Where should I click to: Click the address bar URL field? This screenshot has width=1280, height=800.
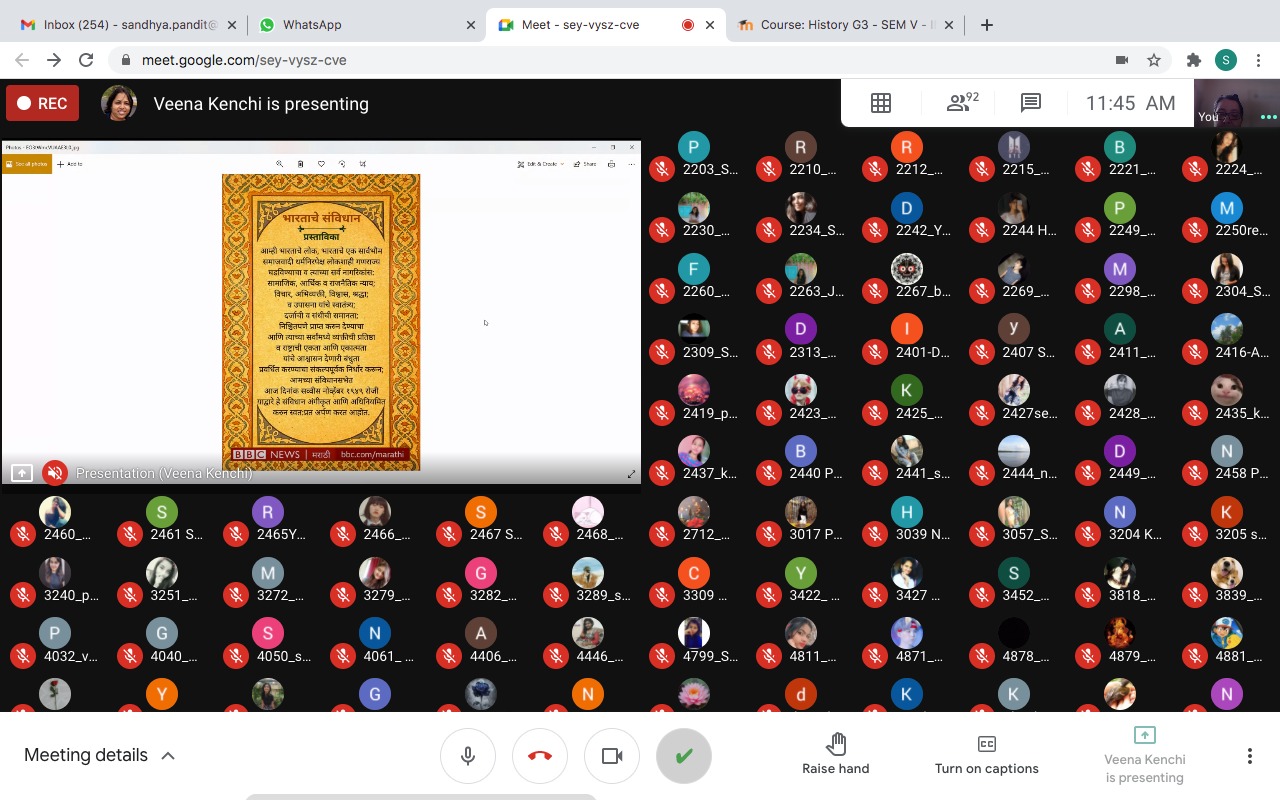click(x=600, y=60)
